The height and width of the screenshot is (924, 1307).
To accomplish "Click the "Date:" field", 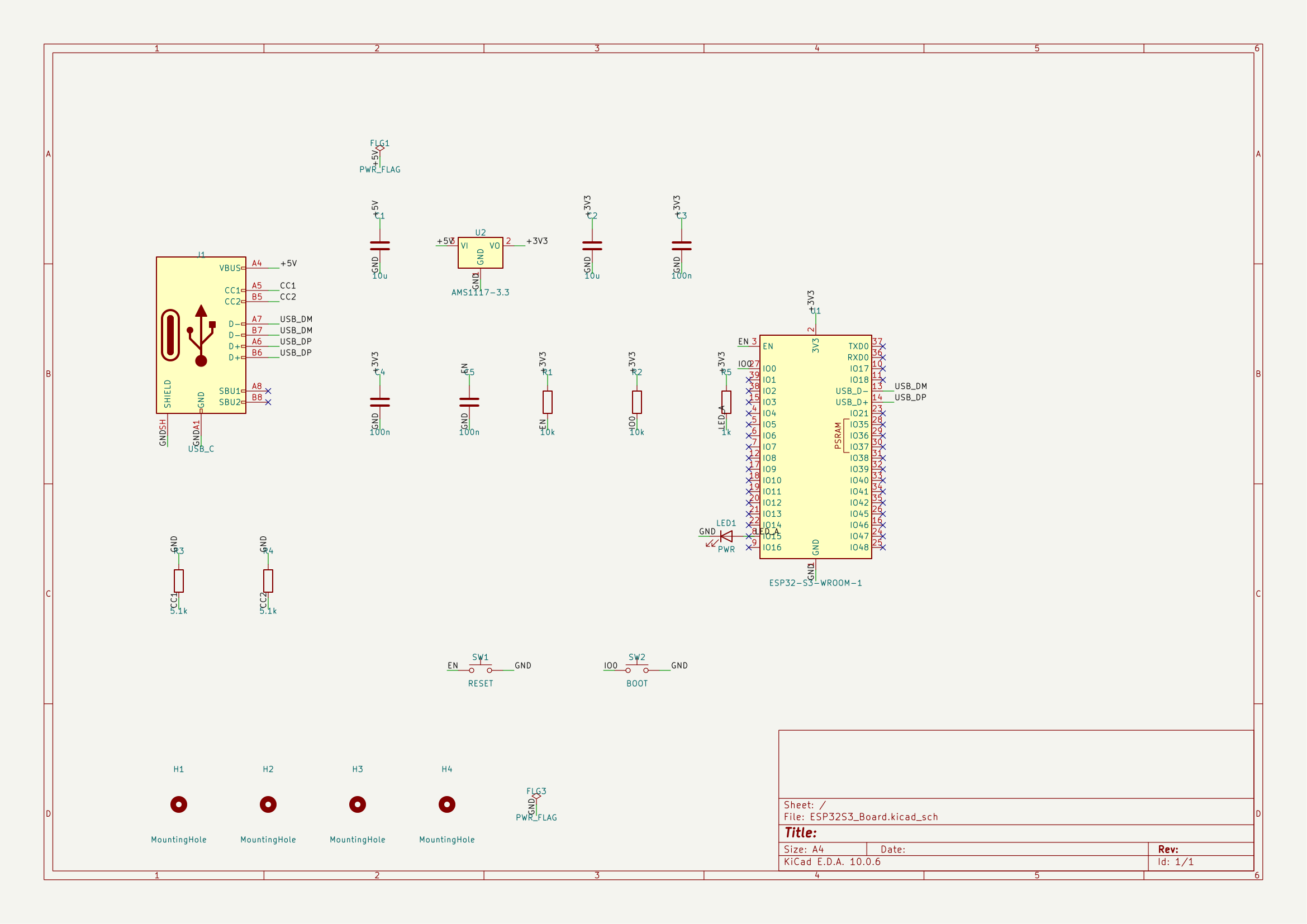I will coord(893,850).
